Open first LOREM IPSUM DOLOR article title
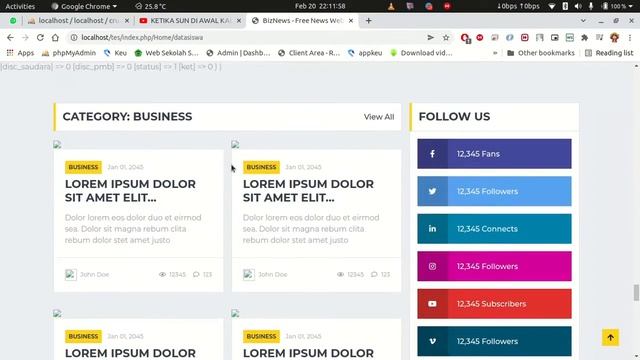This screenshot has width=640, height=360. coord(130,191)
